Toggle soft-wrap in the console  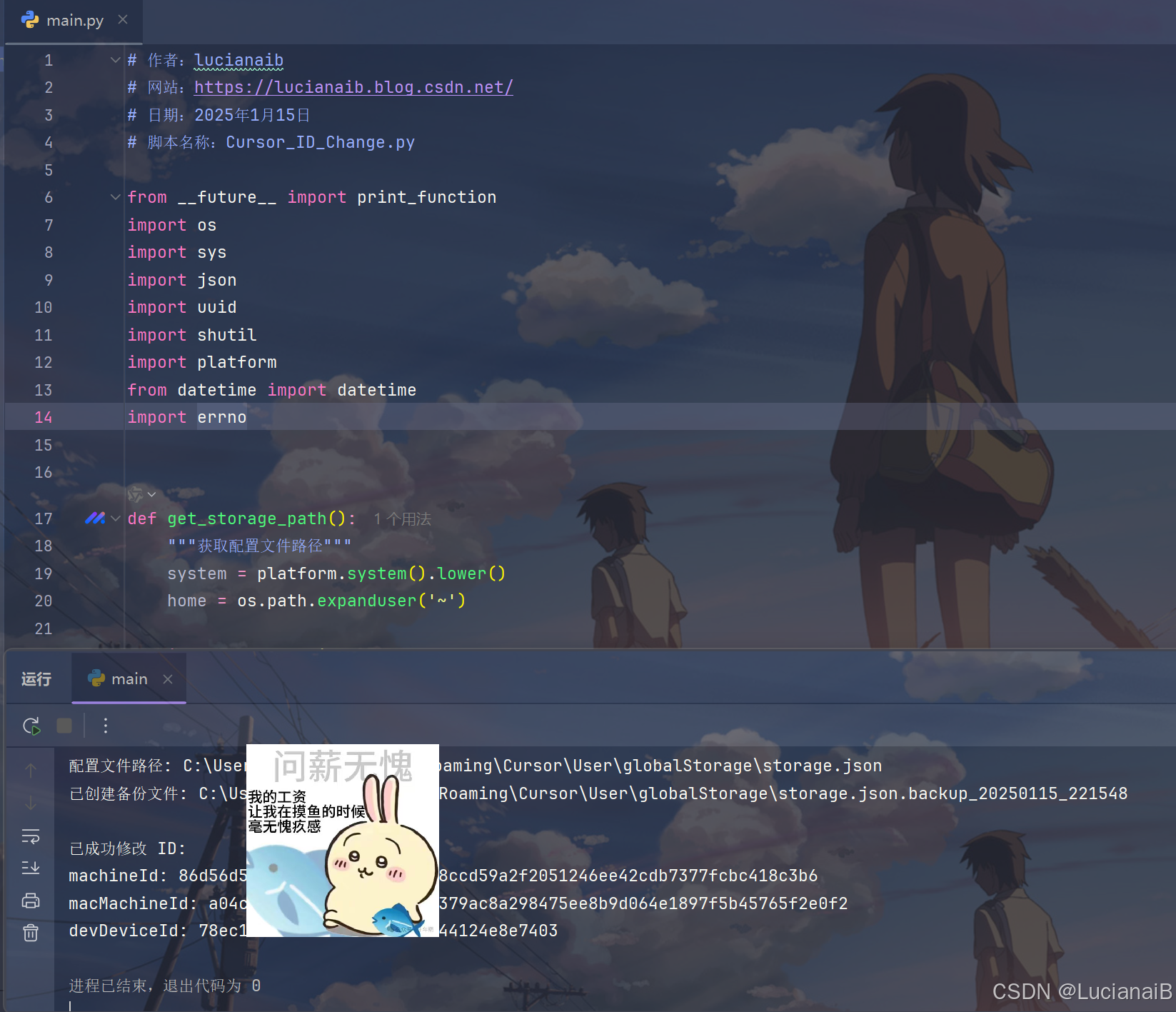pos(31,836)
